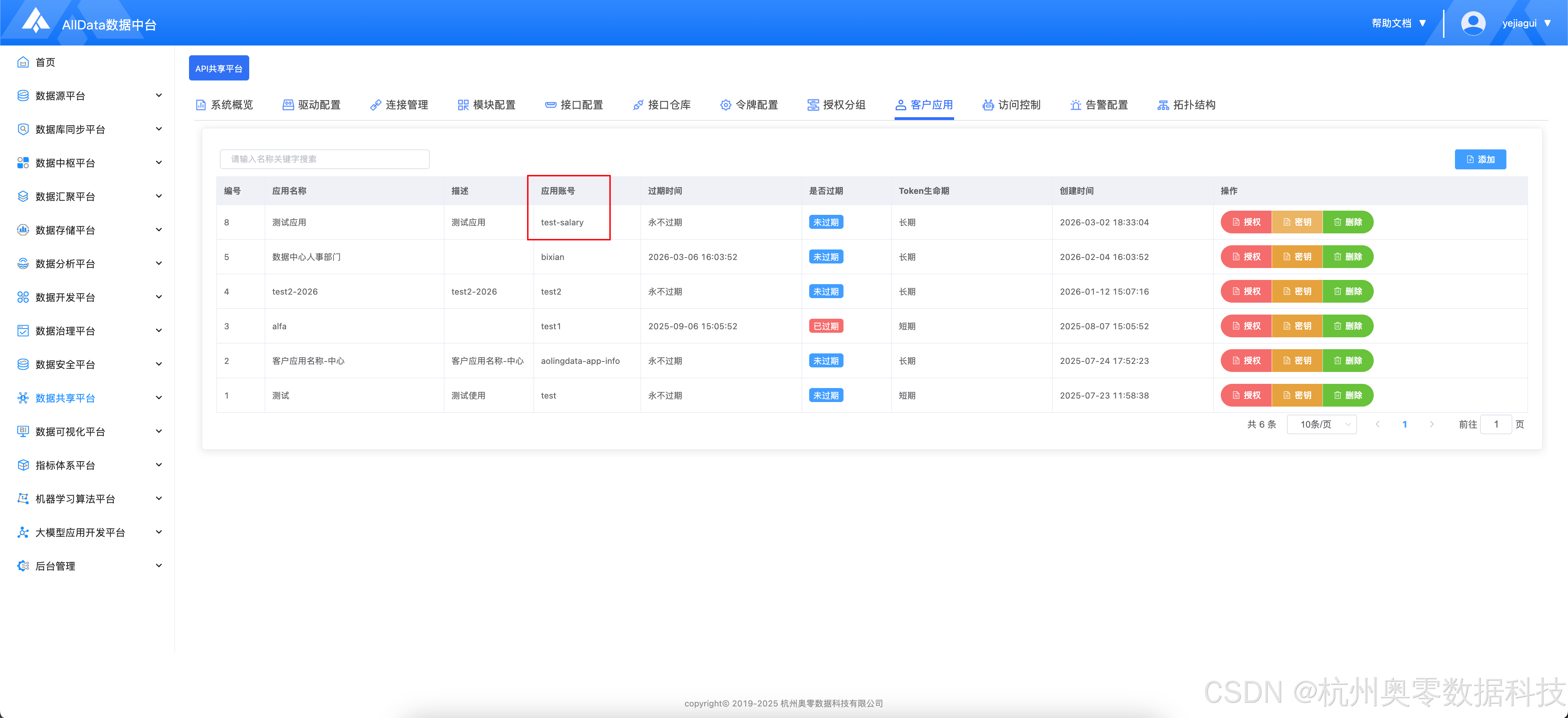Open the 10条/页 page size dropdown
The height and width of the screenshot is (718, 1568).
1322,424
